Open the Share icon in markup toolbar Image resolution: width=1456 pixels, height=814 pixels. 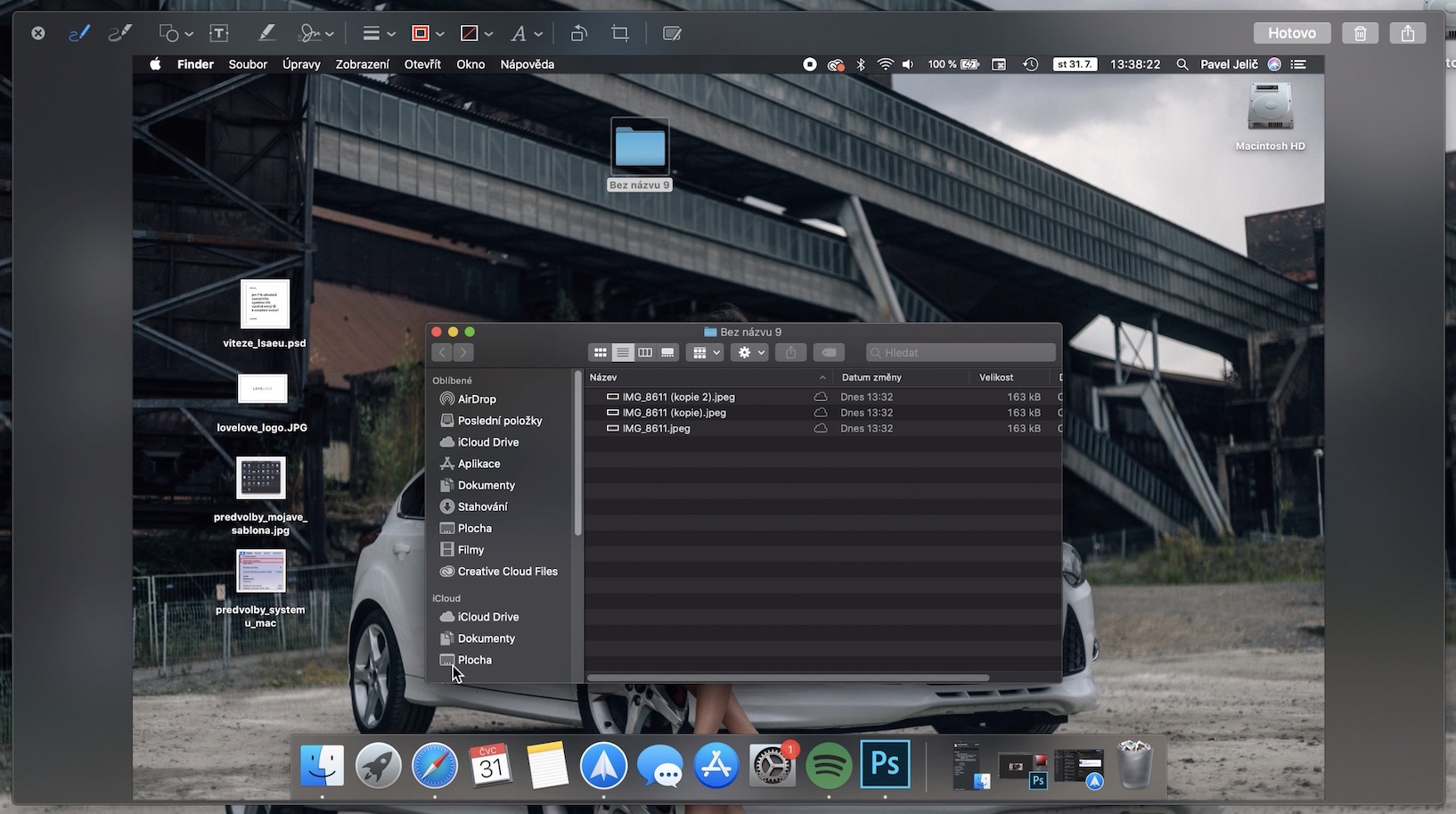click(1407, 33)
